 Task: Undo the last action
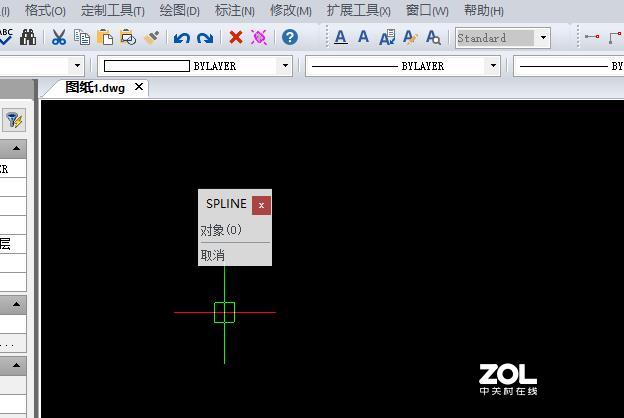(x=181, y=38)
